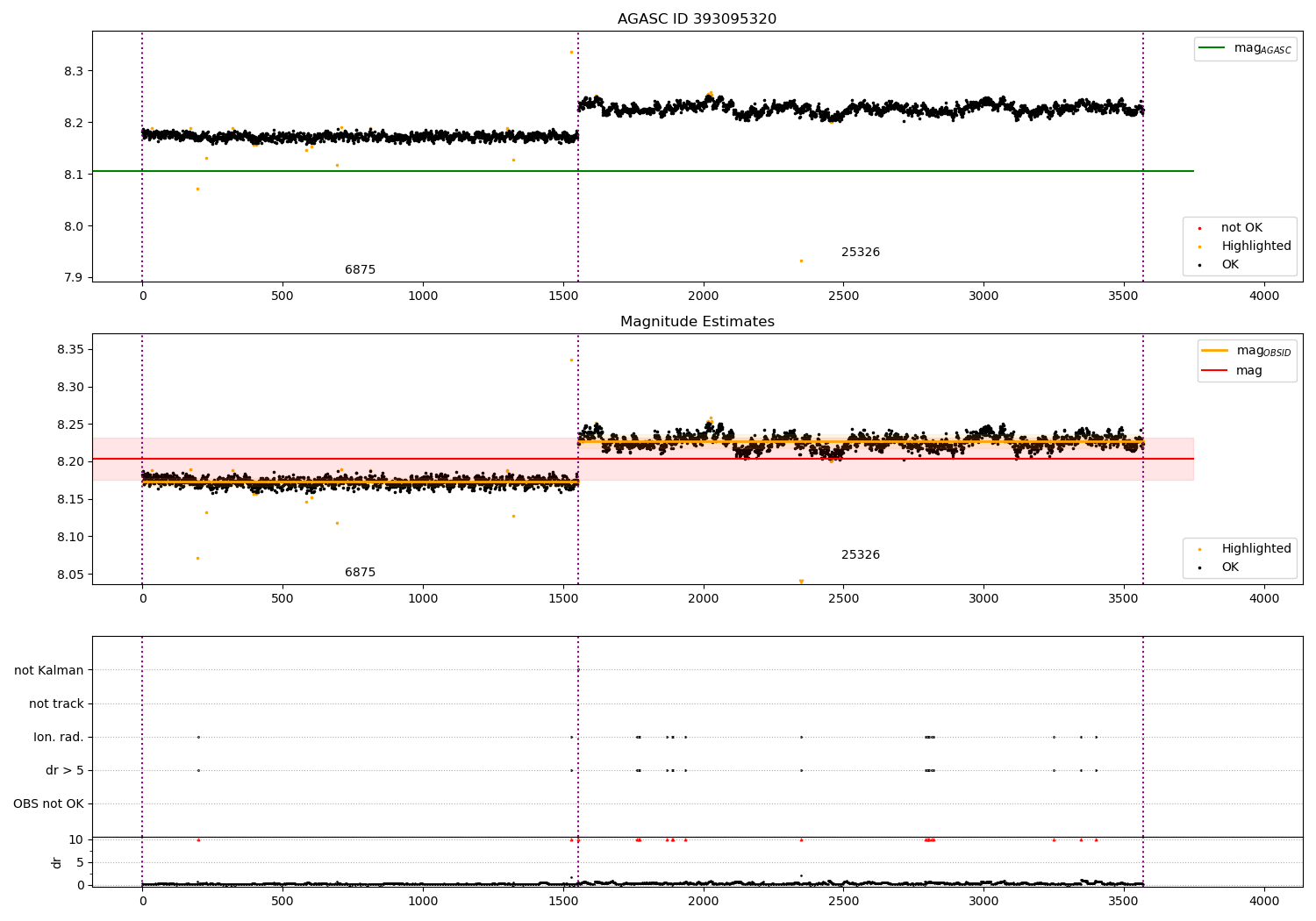Click 'OK' legend entry in middle plot

(x=1219, y=568)
